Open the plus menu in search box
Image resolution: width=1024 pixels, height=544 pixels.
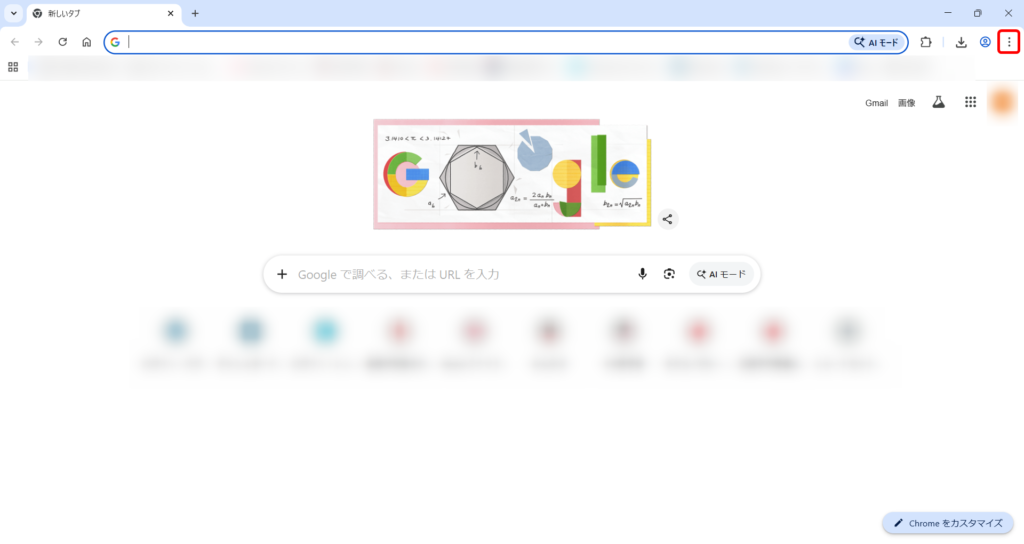(x=282, y=274)
